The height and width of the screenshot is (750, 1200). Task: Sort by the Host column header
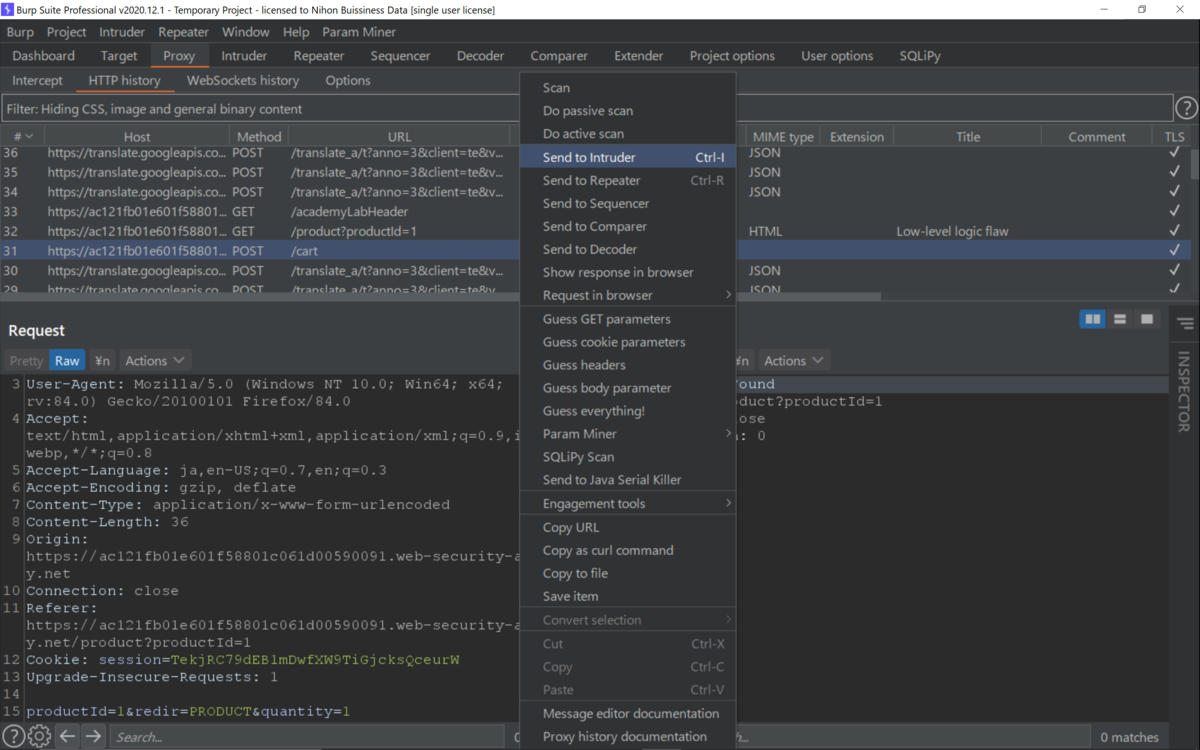[137, 136]
